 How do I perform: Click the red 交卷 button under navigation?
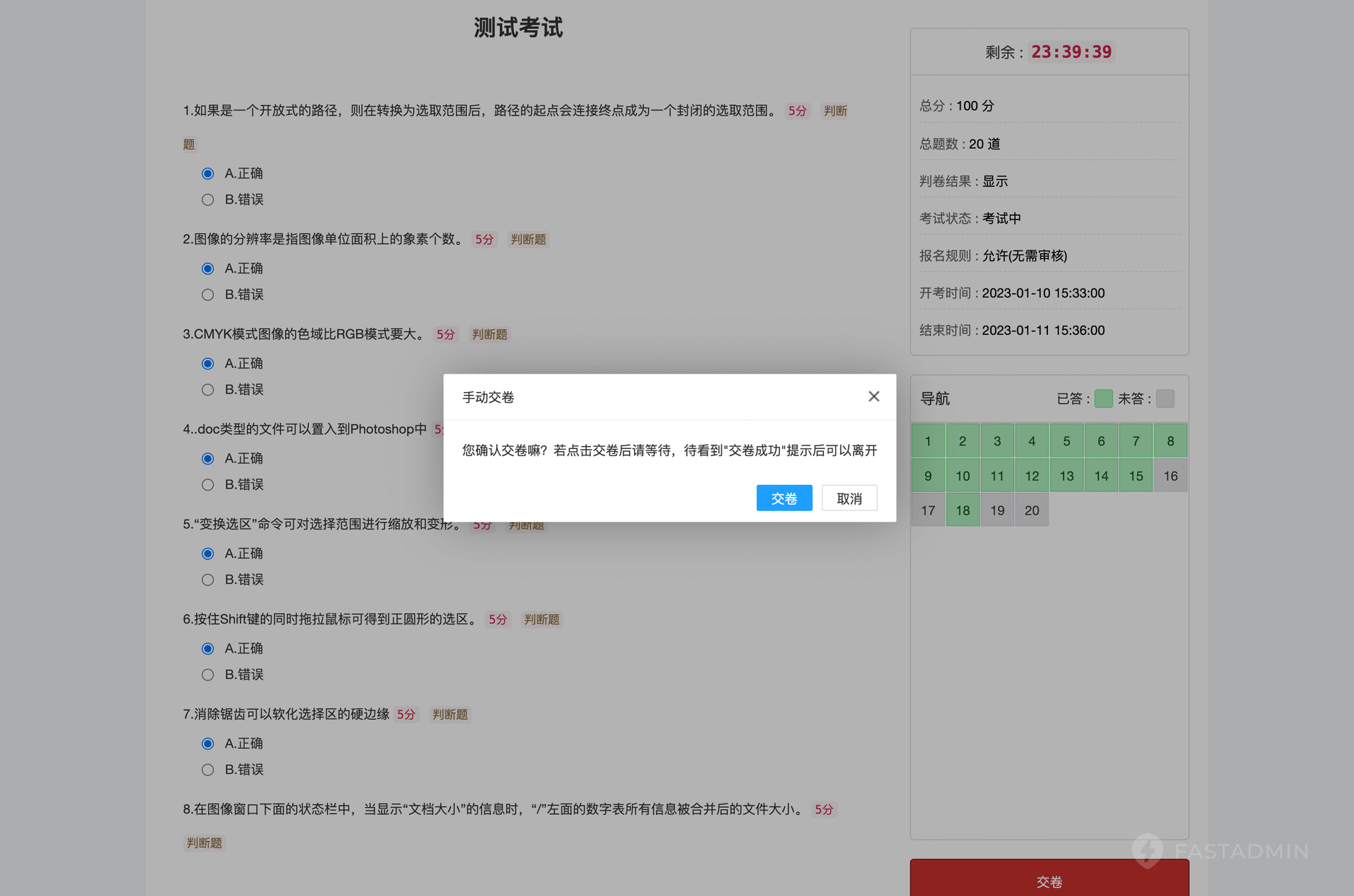(1049, 880)
